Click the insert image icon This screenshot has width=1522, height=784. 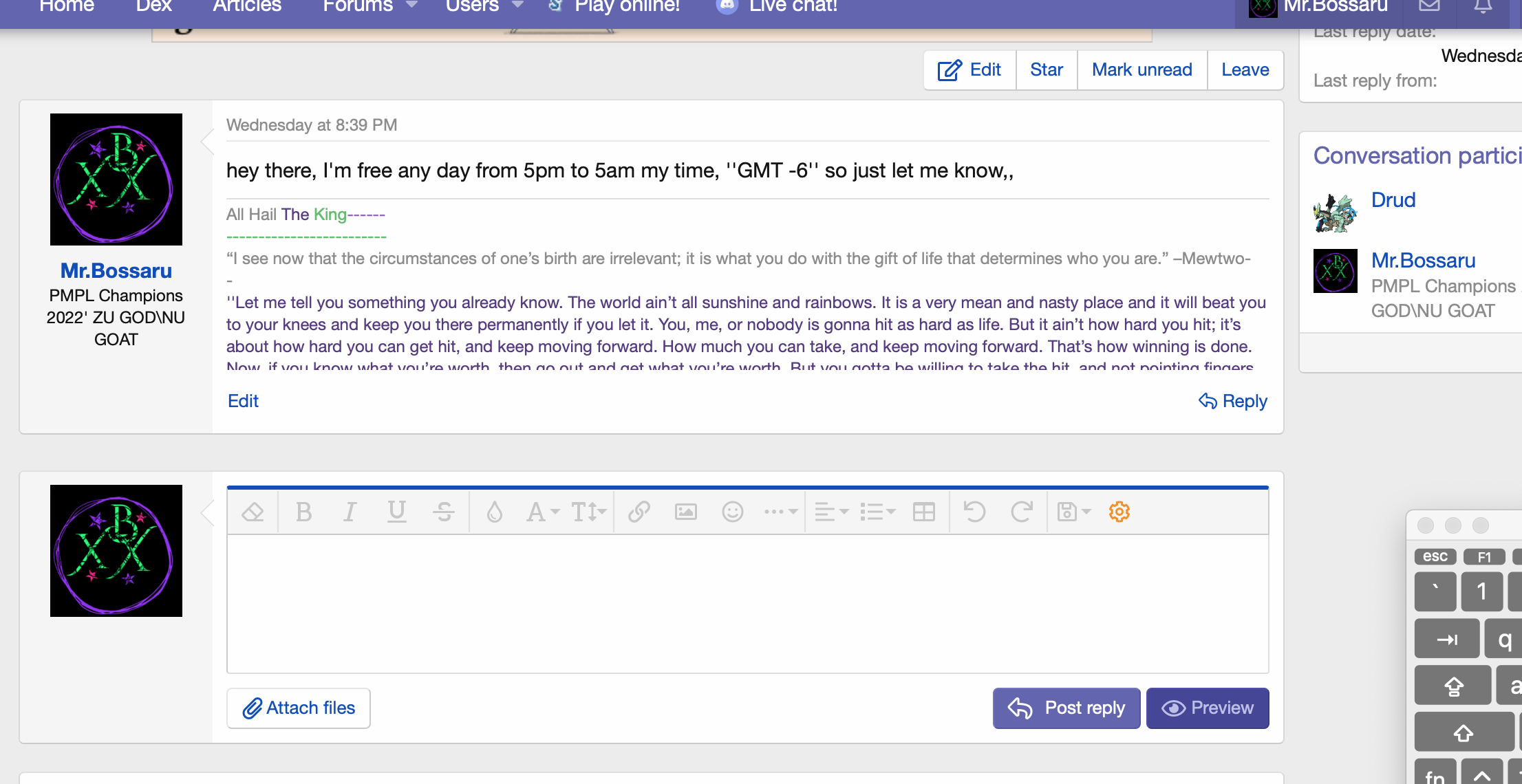click(685, 512)
